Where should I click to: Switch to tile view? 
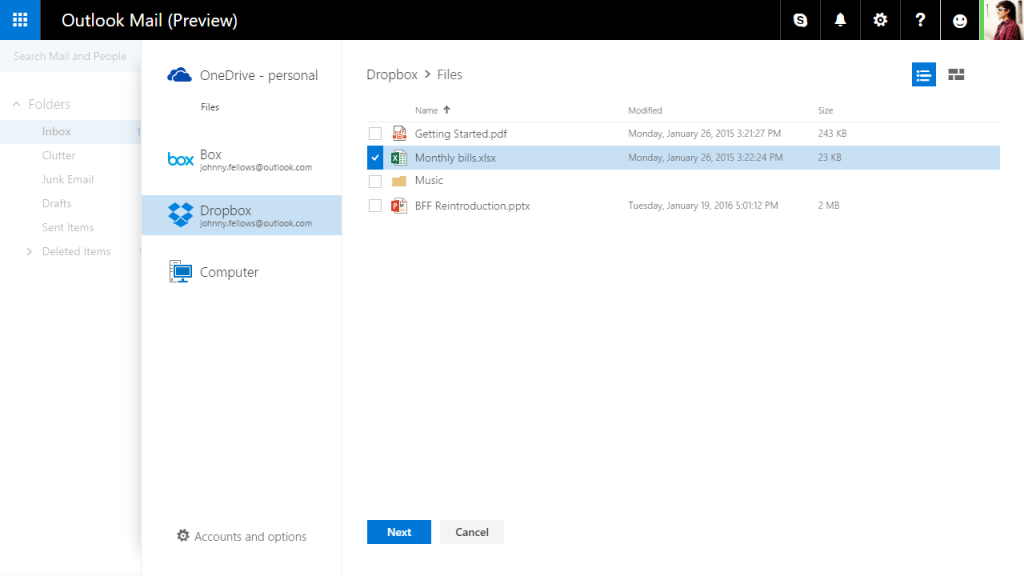[x=955, y=74]
